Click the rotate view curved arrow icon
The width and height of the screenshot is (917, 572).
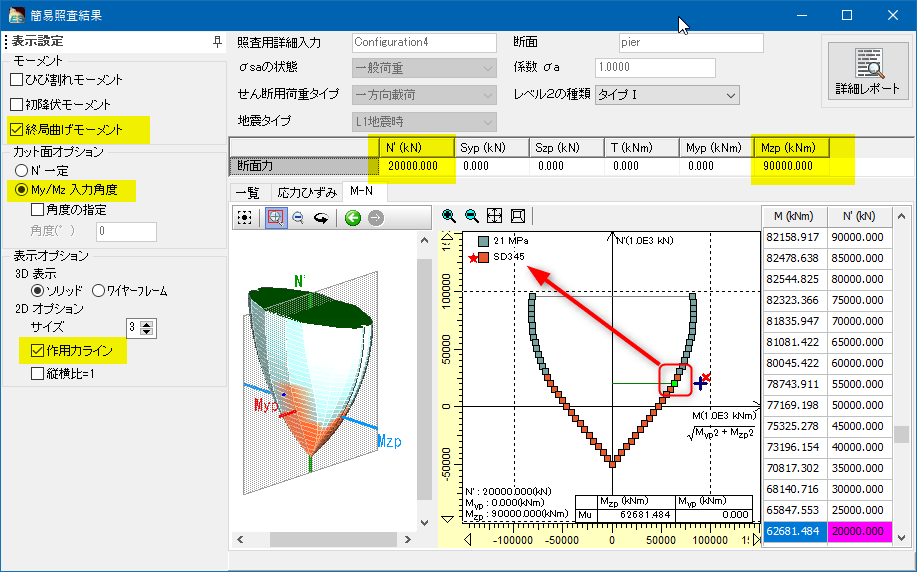click(321, 218)
